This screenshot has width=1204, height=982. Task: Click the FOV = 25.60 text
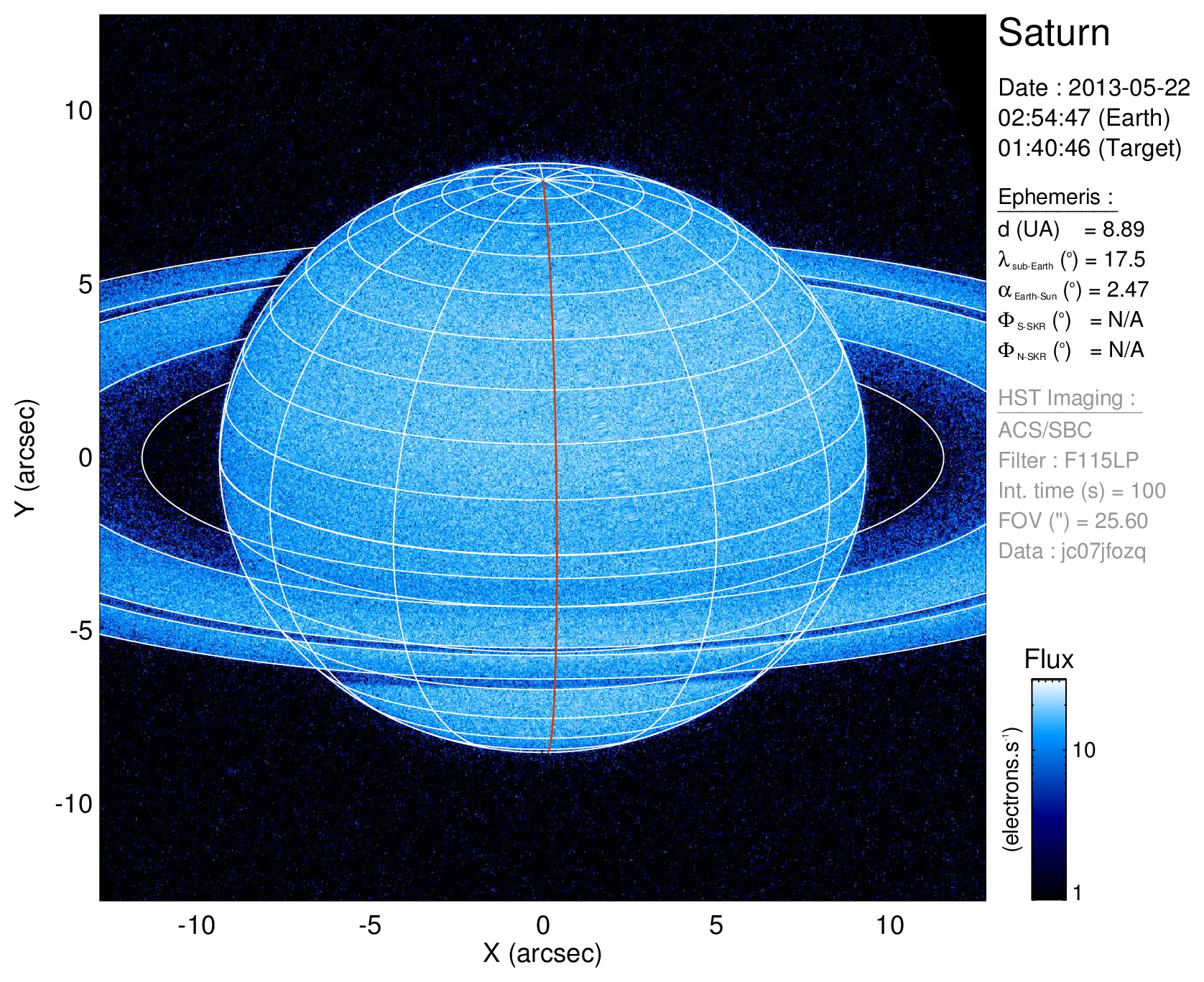[x=1073, y=521]
